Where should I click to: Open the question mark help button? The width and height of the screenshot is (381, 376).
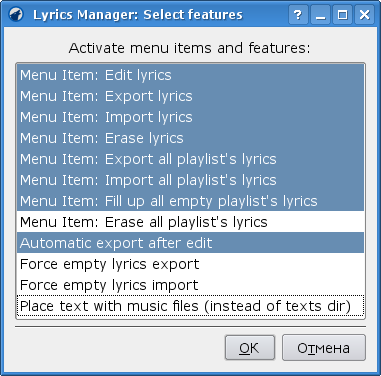[298, 14]
